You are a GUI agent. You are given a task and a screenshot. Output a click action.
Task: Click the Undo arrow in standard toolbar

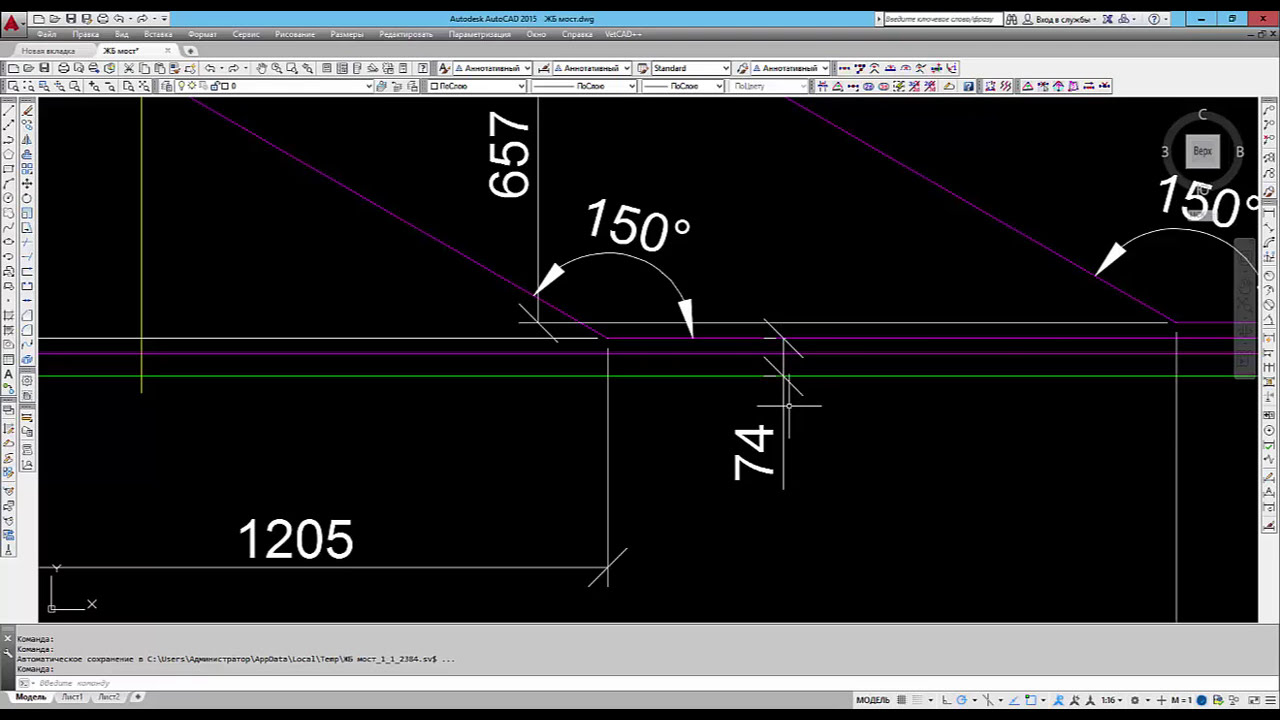(x=210, y=68)
